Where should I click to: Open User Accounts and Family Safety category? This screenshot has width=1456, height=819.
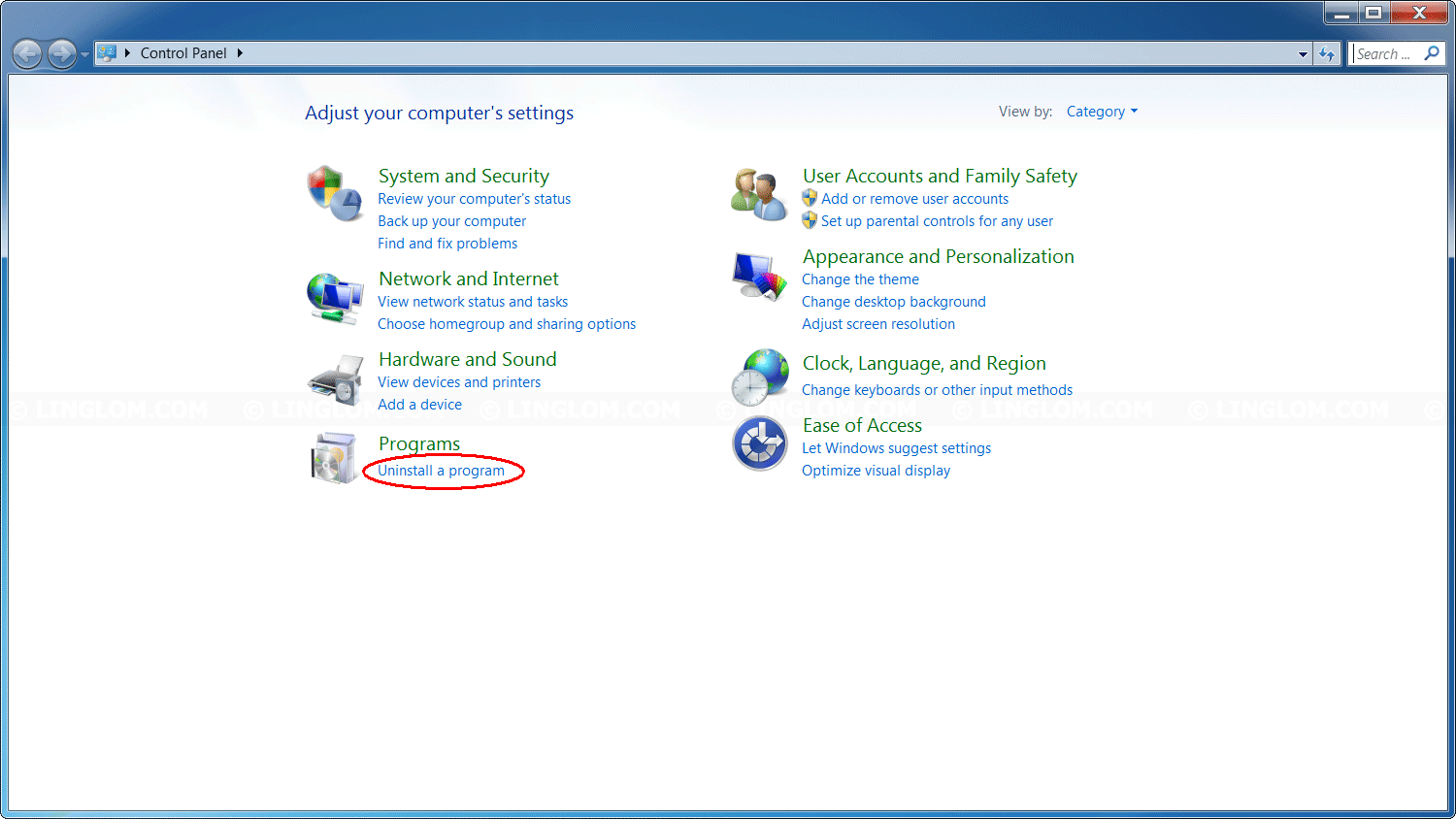point(940,176)
